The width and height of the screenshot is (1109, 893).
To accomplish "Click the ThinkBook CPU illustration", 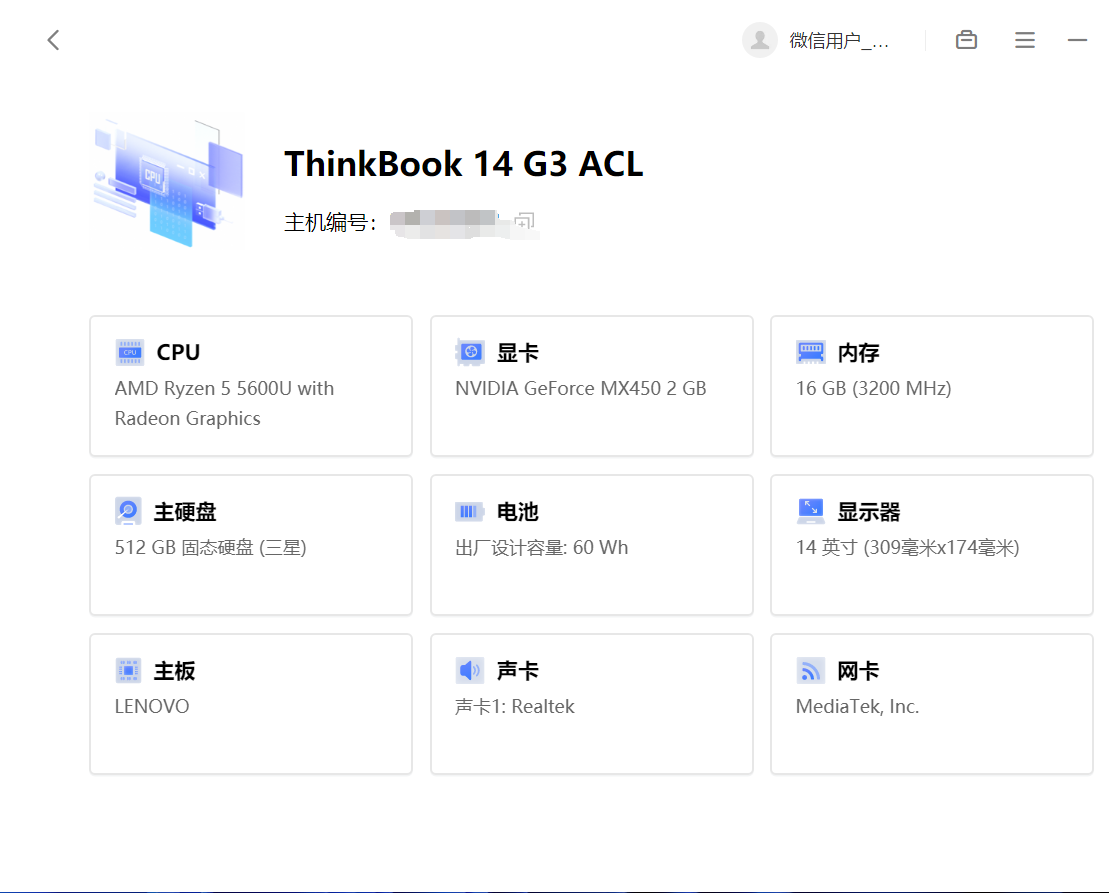I will pyautogui.click(x=168, y=182).
